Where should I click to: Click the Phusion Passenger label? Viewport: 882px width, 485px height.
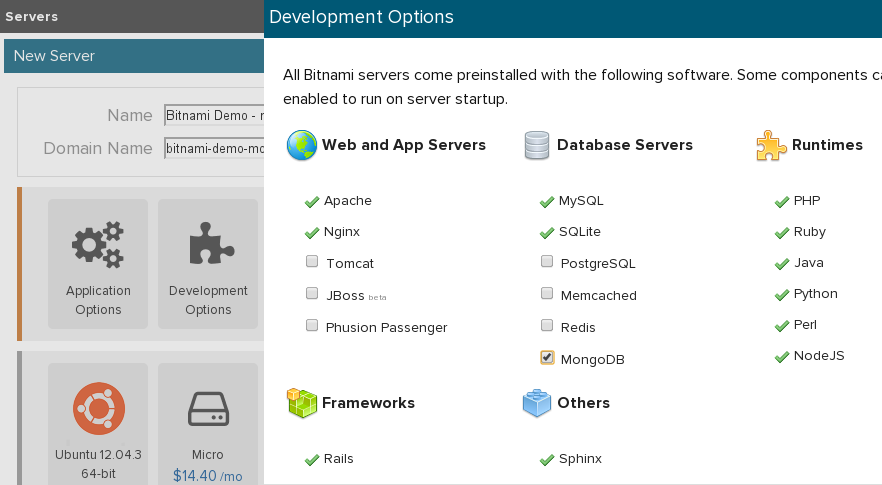[386, 328]
